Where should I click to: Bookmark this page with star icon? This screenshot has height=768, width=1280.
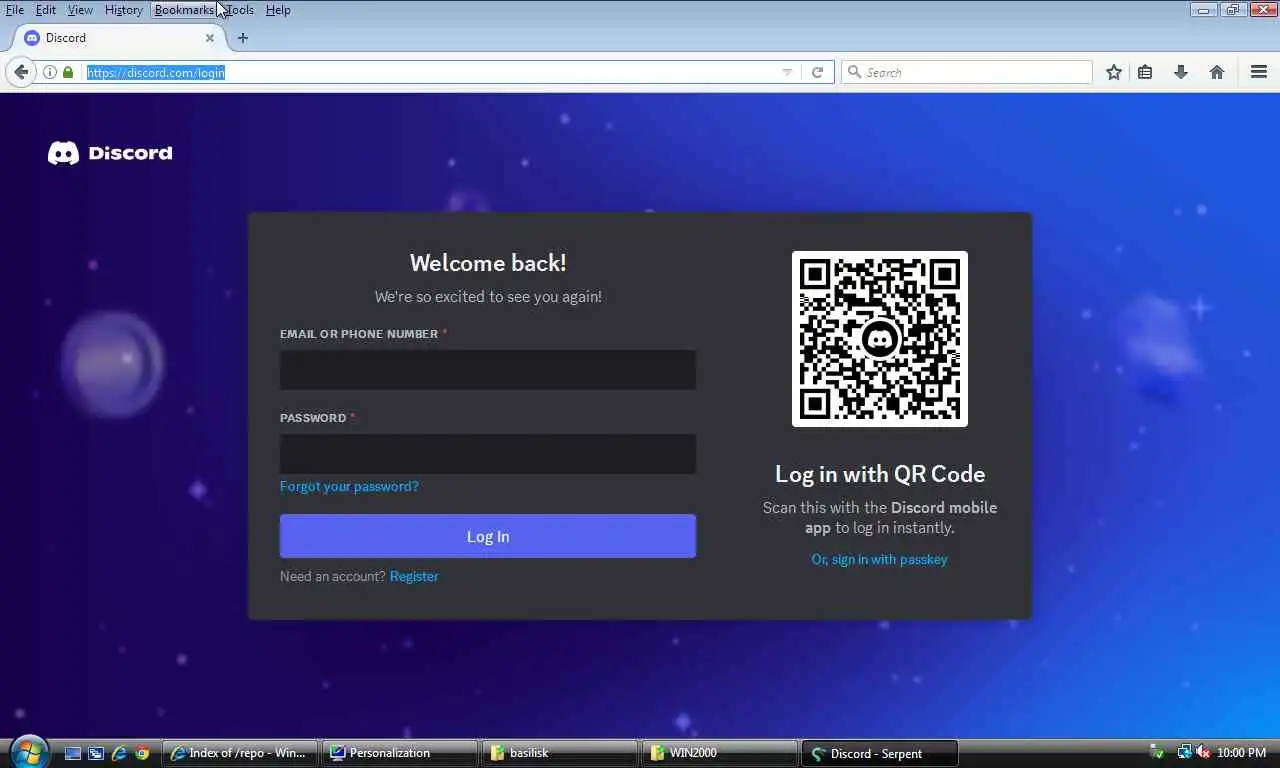[1113, 72]
